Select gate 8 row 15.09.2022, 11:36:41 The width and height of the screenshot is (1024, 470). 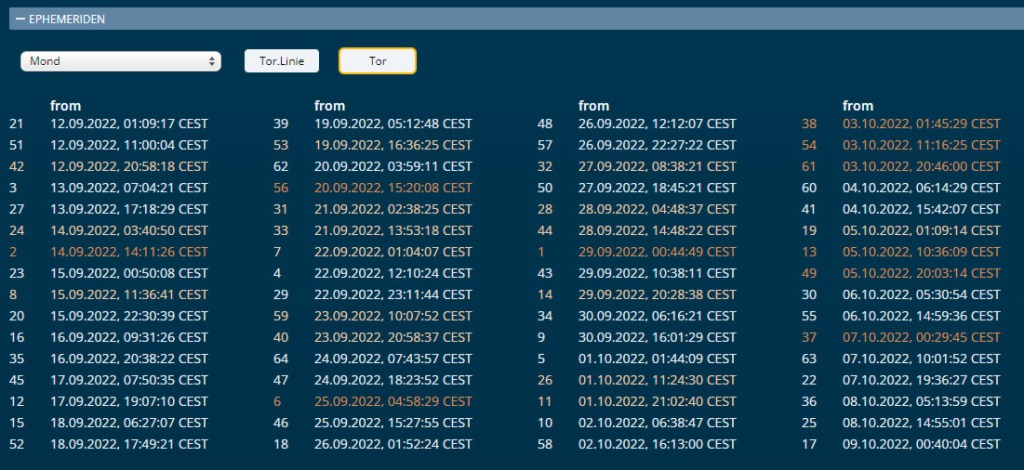click(x=127, y=294)
